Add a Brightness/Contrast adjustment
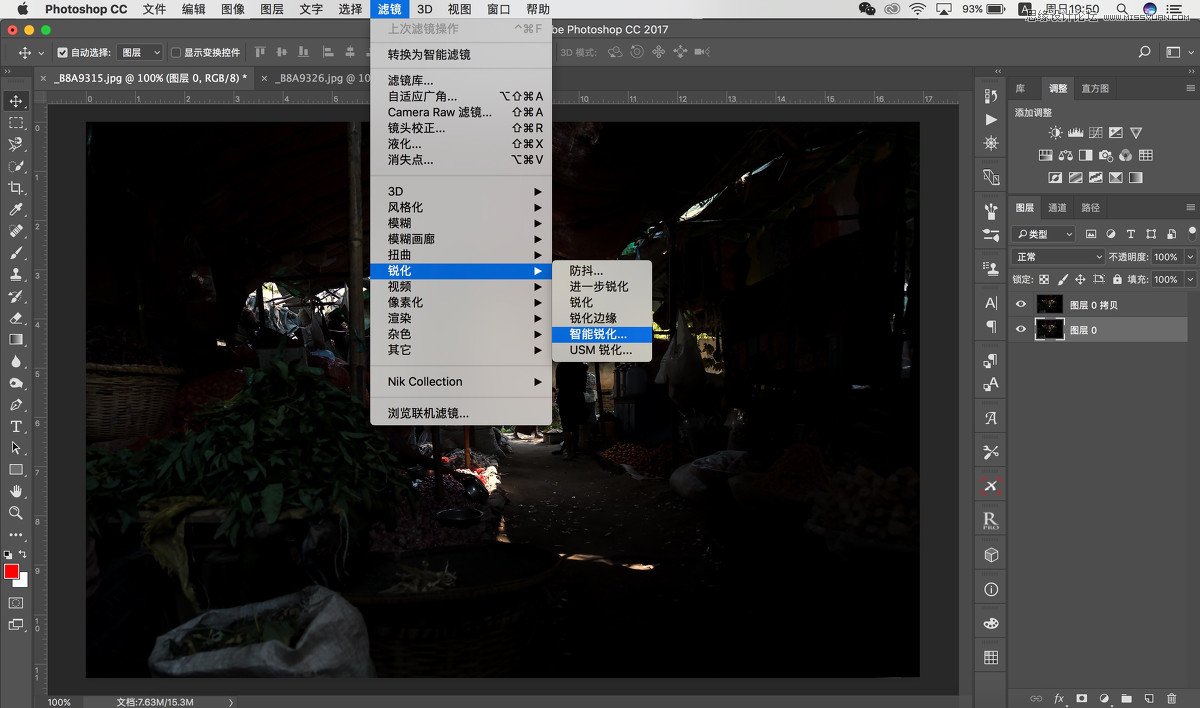1200x708 pixels. tap(1056, 133)
